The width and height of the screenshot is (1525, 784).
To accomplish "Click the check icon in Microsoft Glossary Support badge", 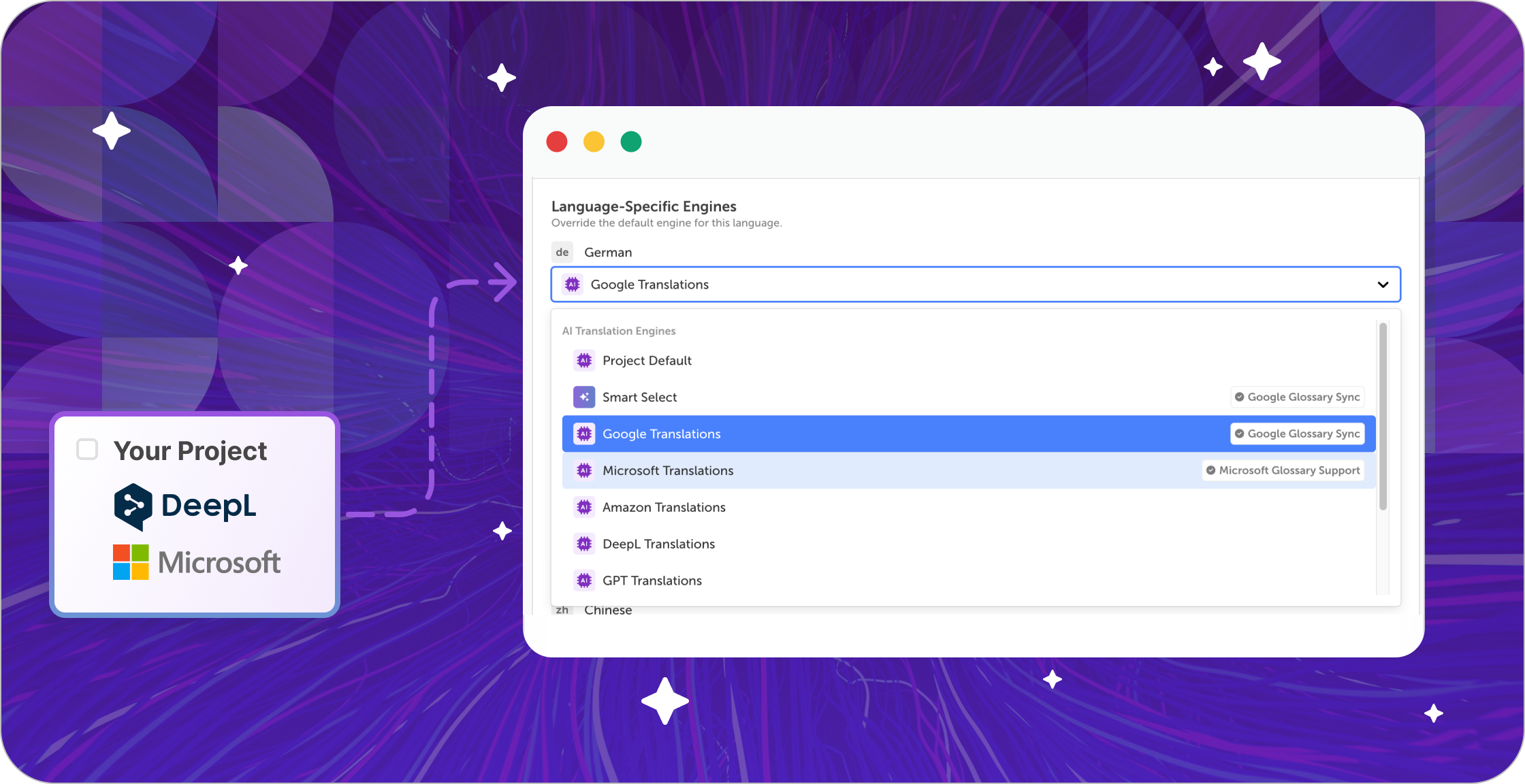I will [x=1211, y=470].
